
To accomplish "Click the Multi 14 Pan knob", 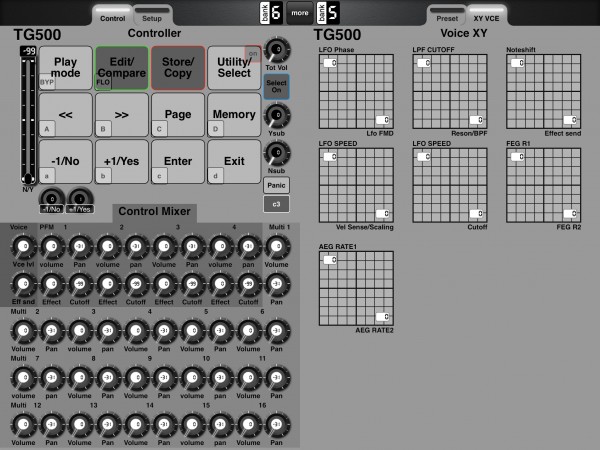I will coord(164,425).
